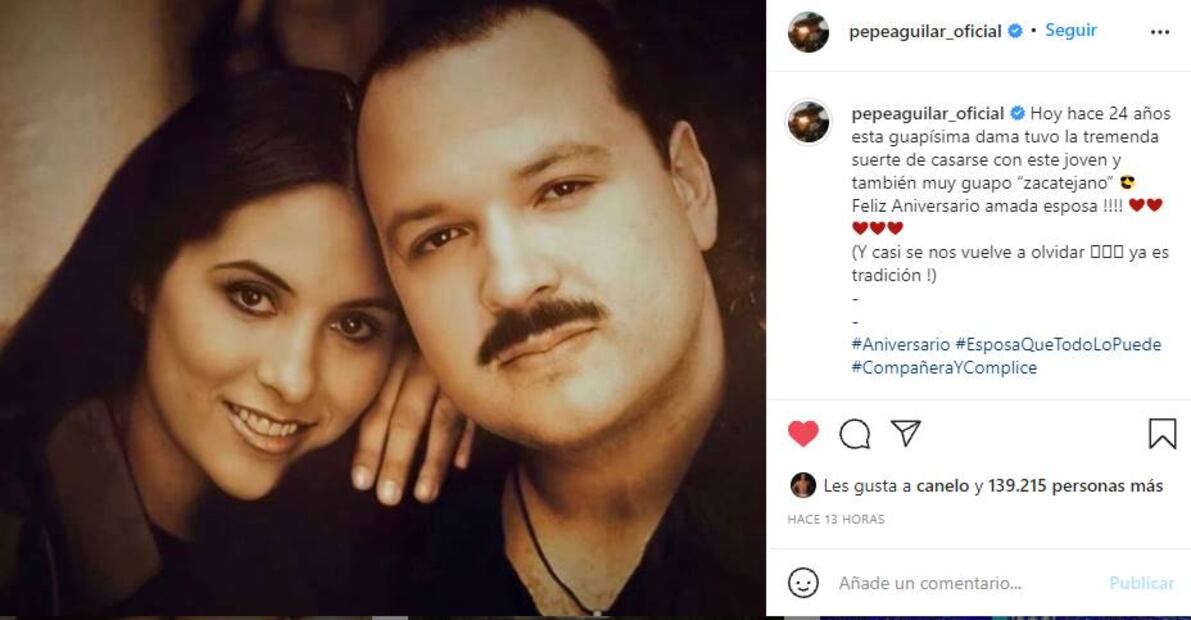Open #CompañeraYComplice hashtag
1191x620 pixels.
(x=944, y=368)
